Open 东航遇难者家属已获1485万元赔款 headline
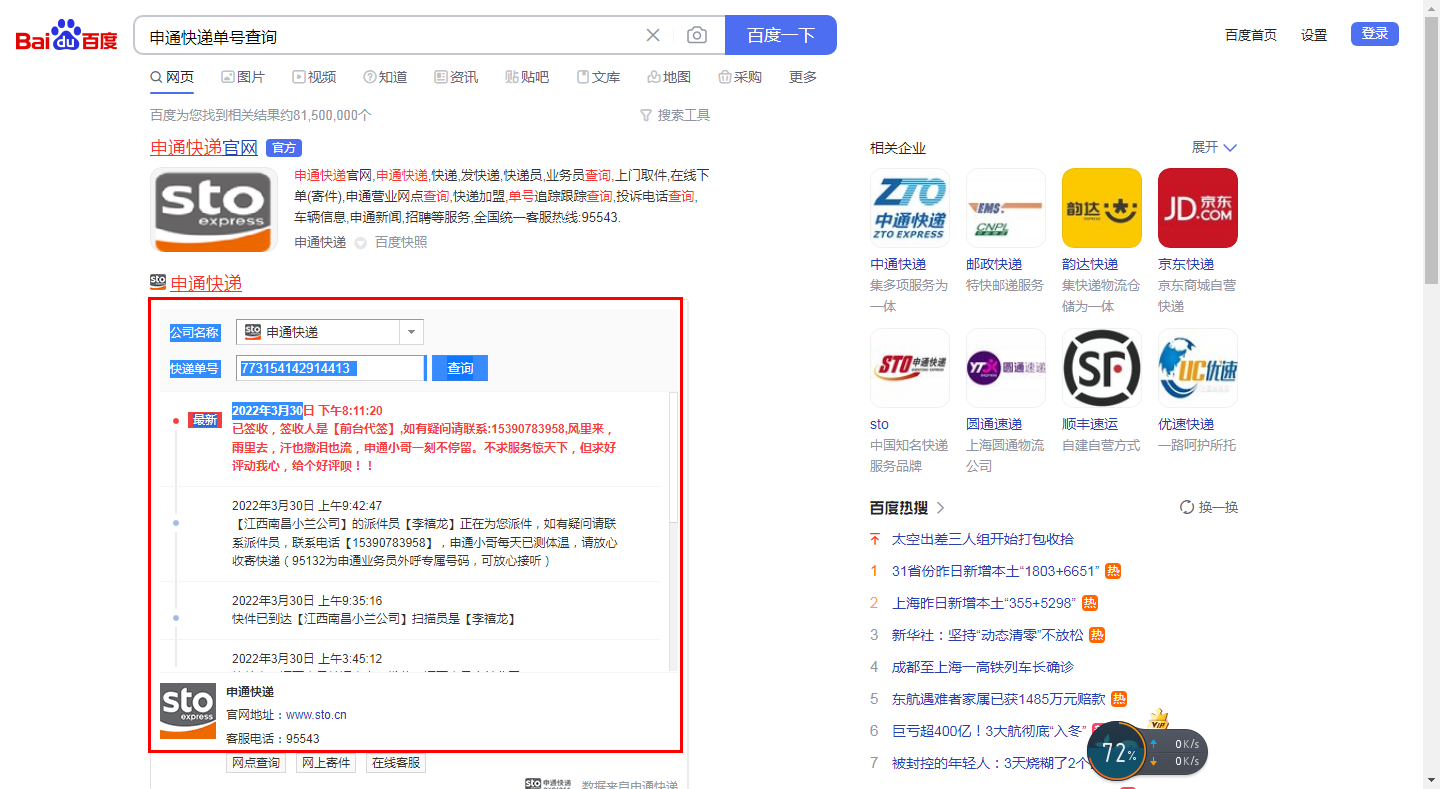Viewport: 1440px width, 789px height. point(999,699)
